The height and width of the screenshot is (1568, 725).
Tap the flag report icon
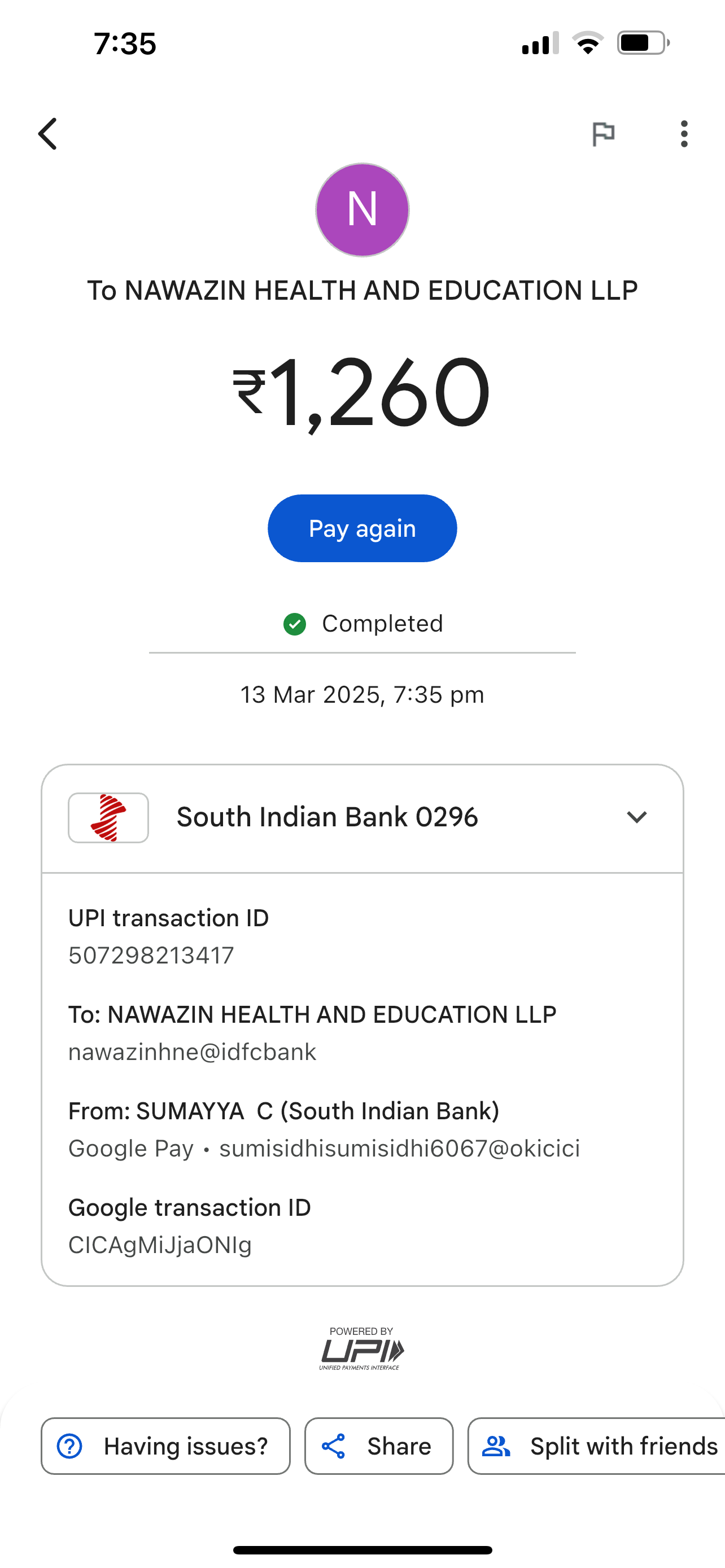click(603, 134)
